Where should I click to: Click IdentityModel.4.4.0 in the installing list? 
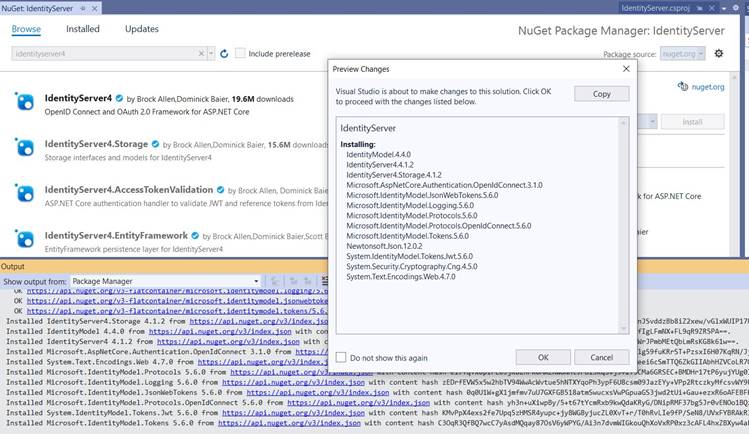(x=378, y=154)
